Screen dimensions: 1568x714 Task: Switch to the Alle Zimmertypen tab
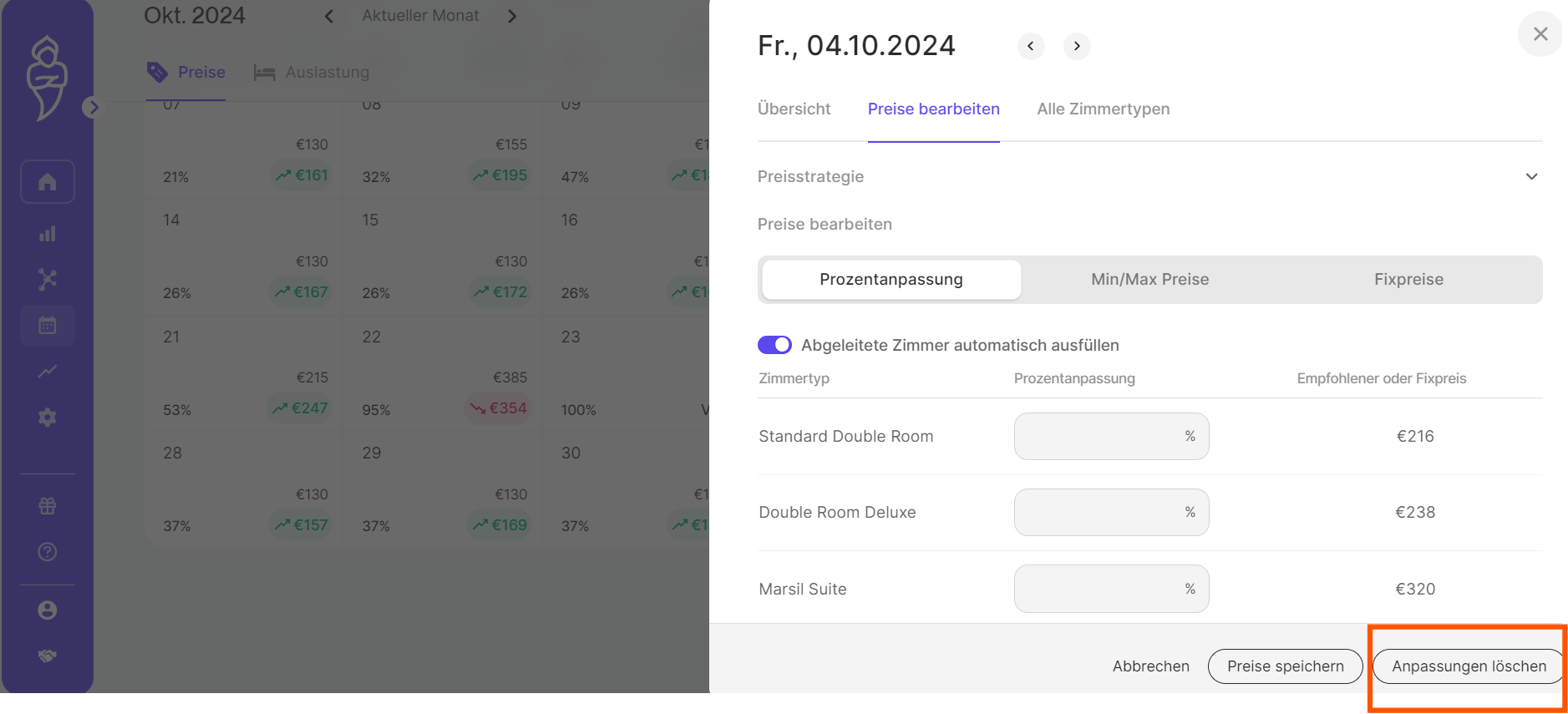(1103, 109)
